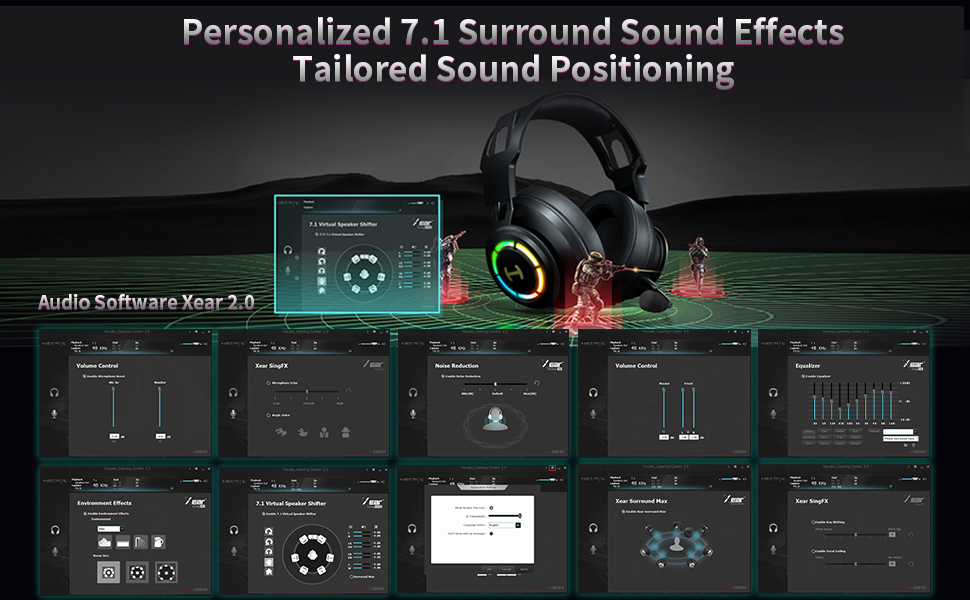The height and width of the screenshot is (600, 970).
Task: Click Mic In dB value field
Action: point(114,436)
